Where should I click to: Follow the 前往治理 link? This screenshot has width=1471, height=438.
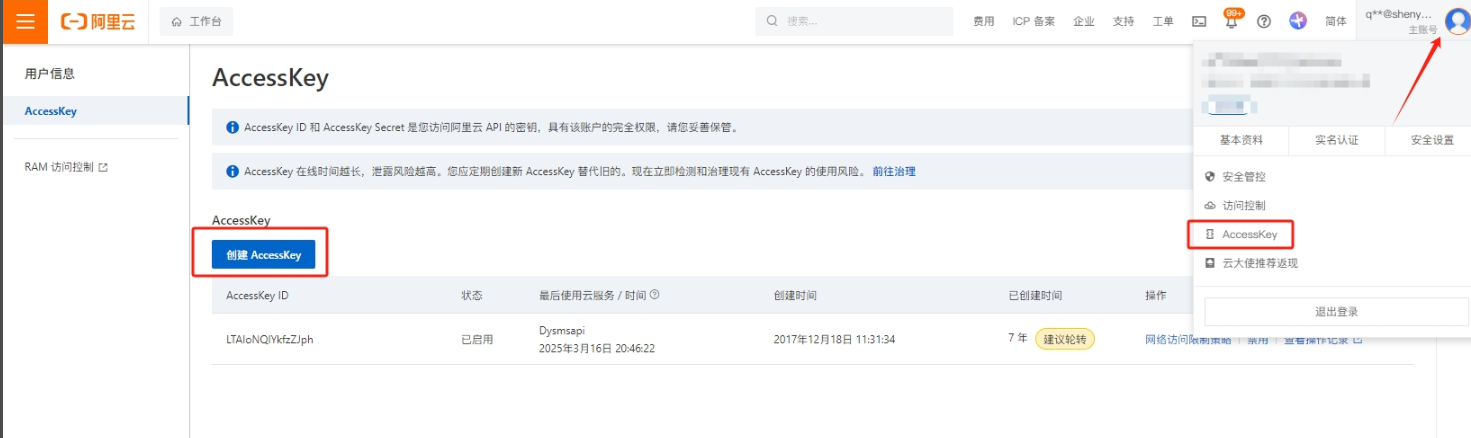894,171
